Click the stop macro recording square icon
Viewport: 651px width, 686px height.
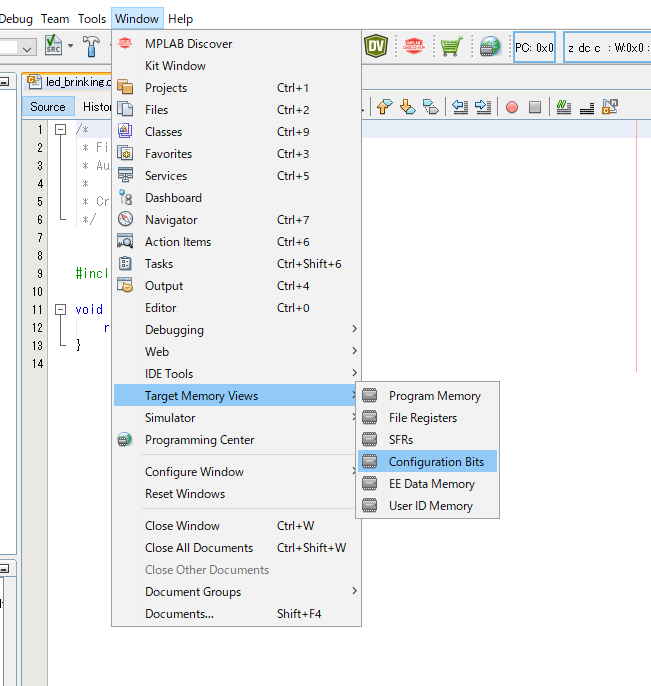point(535,107)
